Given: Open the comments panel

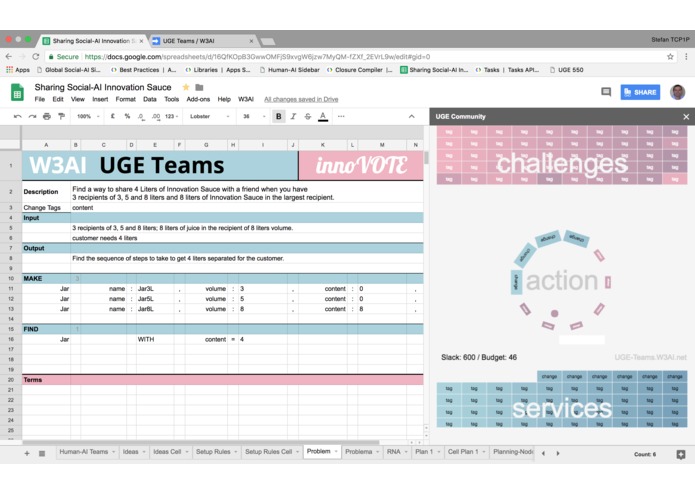Looking at the screenshot, I should coord(606,92).
